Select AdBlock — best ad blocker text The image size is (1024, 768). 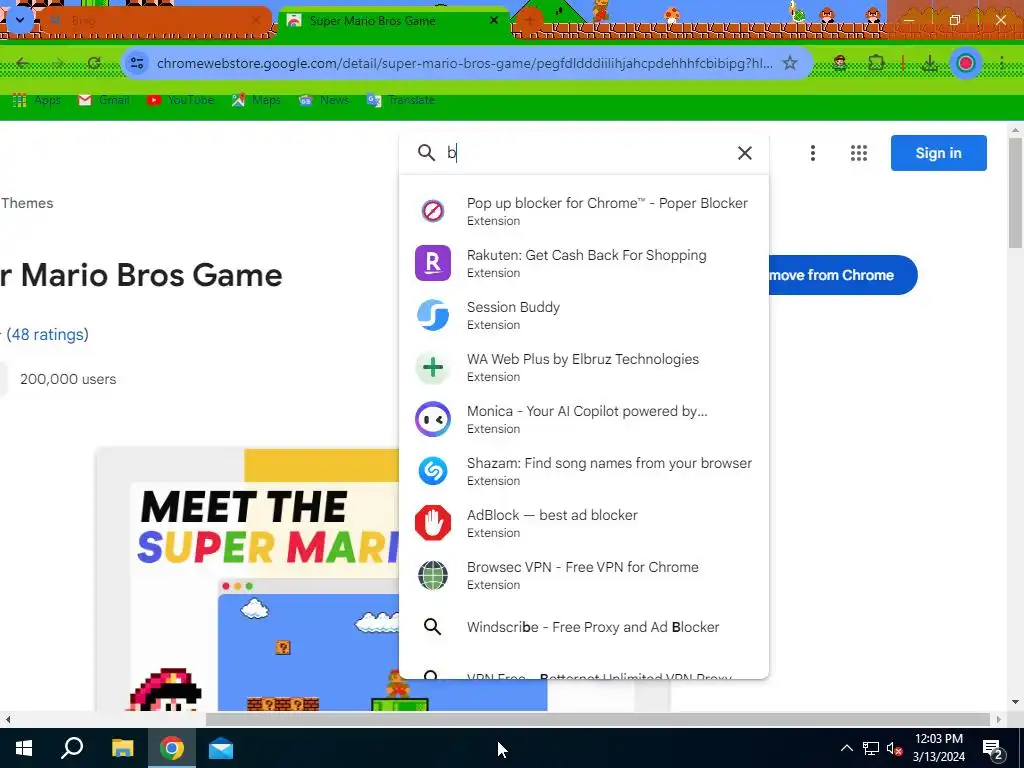[552, 515]
